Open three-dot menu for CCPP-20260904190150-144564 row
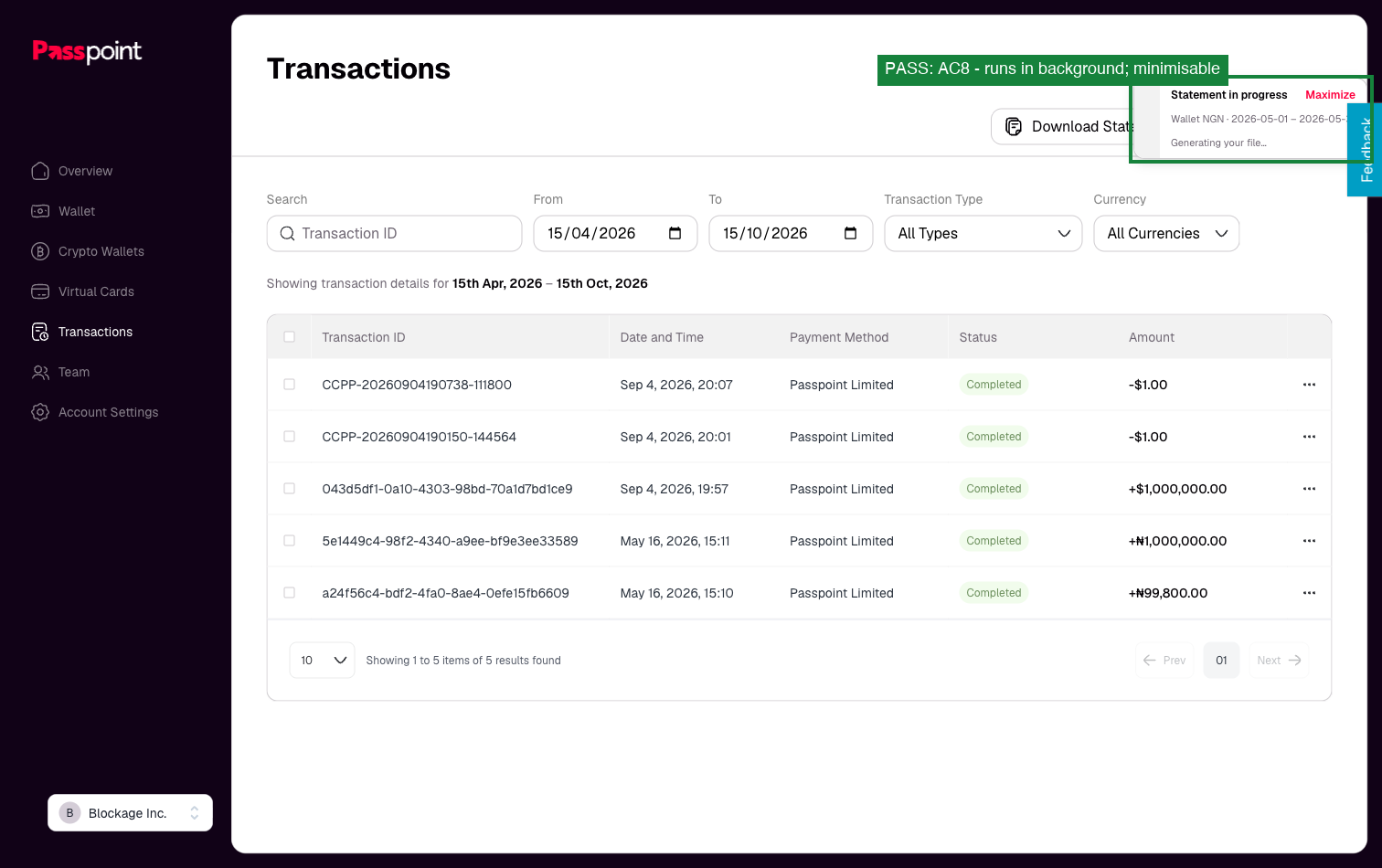The image size is (1382, 868). [1309, 437]
